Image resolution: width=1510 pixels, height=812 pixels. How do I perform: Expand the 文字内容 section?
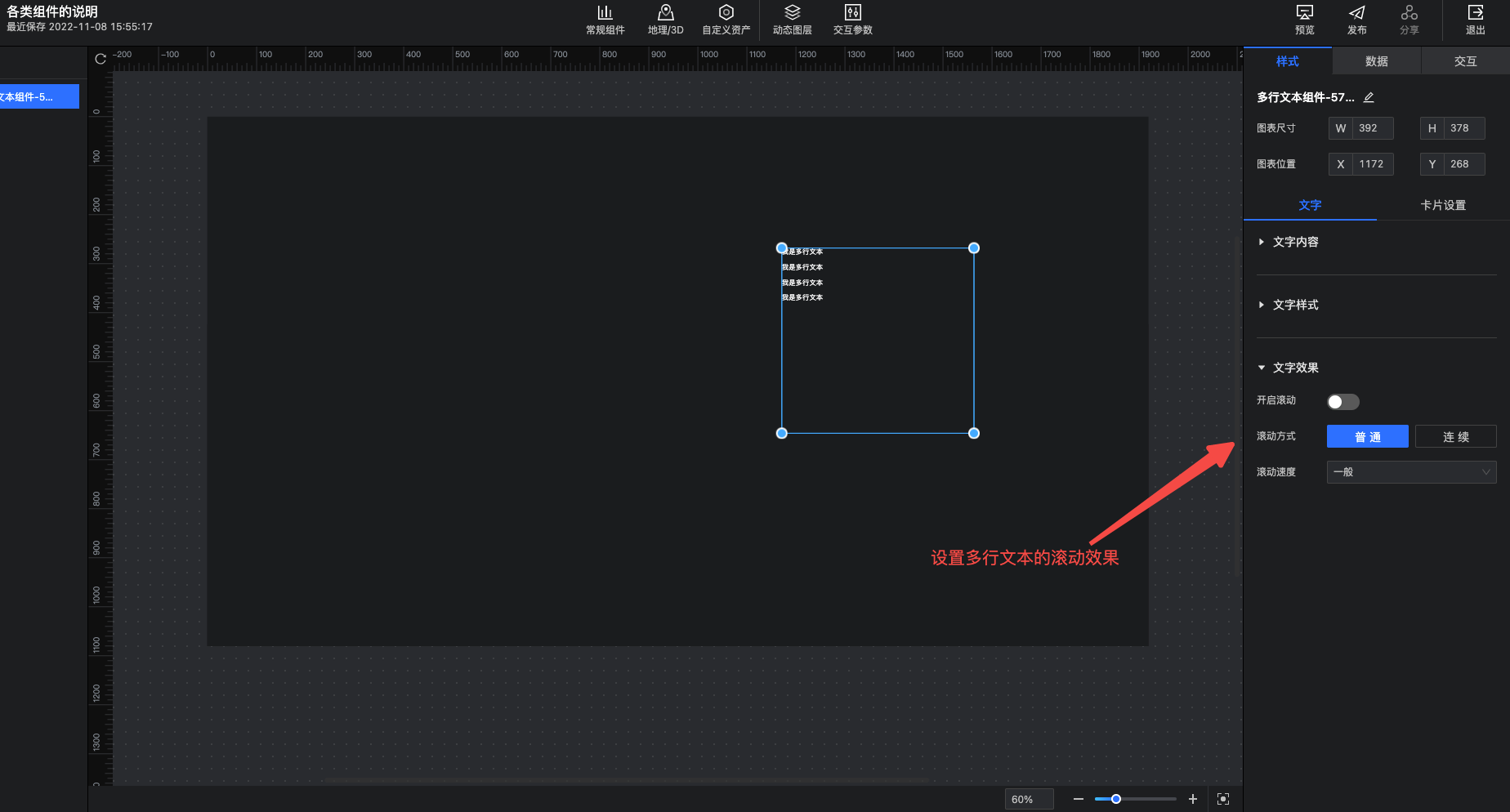[1295, 242]
